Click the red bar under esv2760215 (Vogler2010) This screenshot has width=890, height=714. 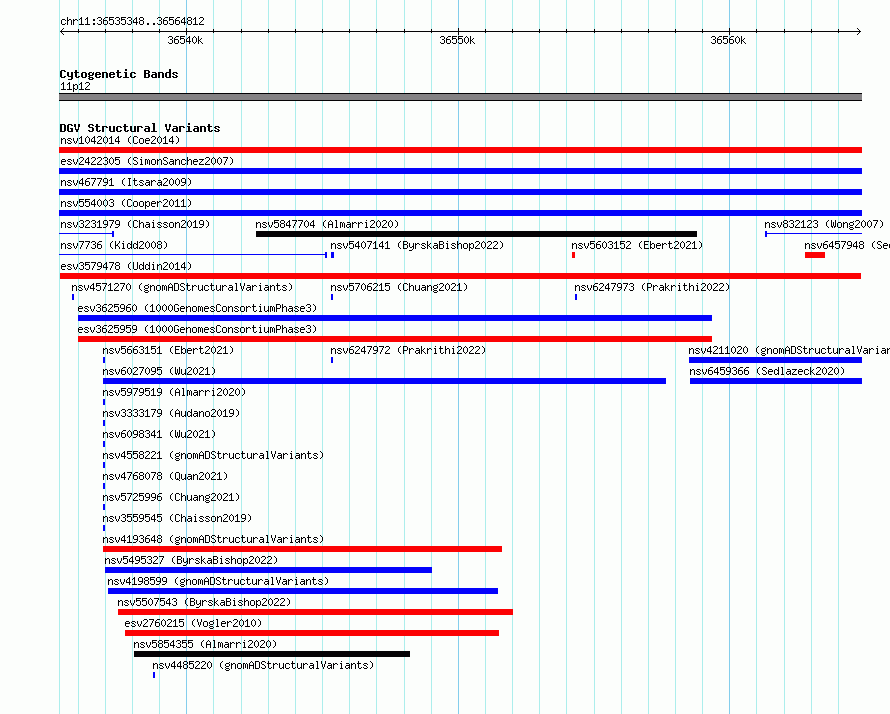pos(312,633)
